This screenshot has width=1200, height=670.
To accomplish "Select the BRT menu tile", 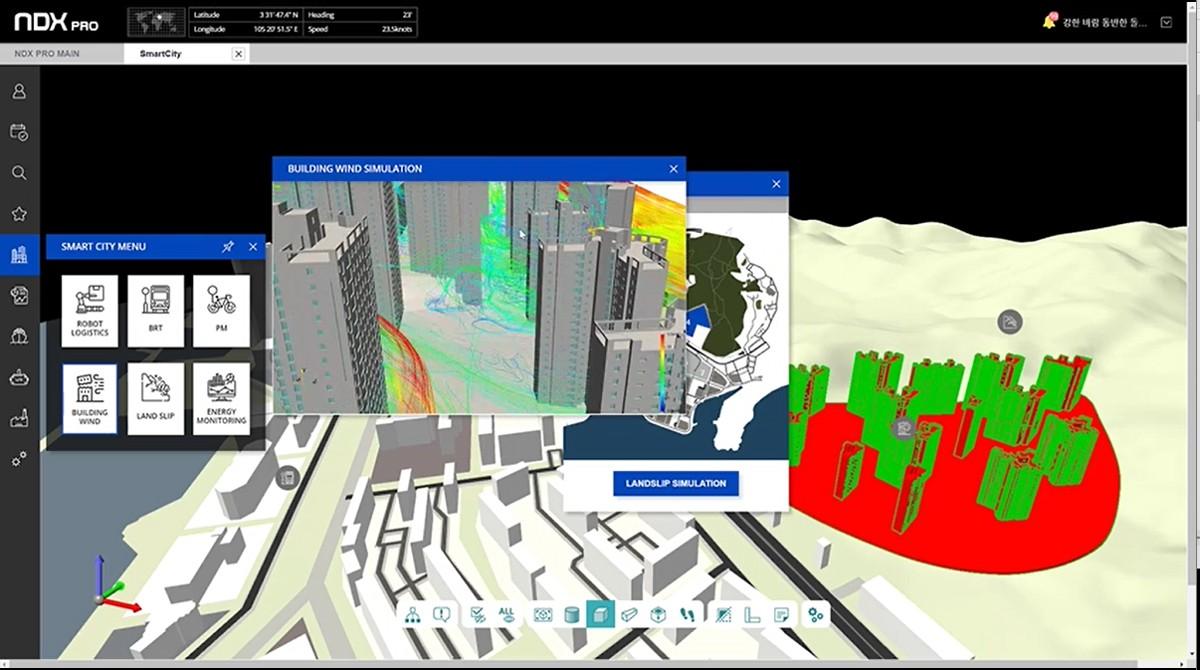I will click(x=156, y=311).
